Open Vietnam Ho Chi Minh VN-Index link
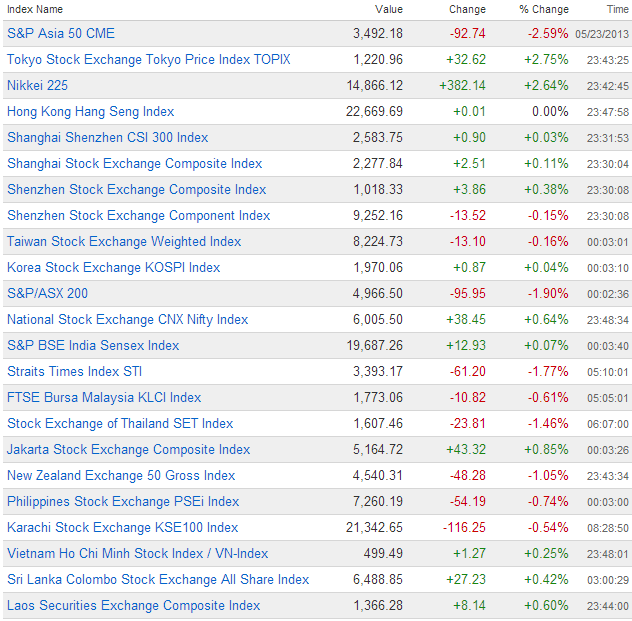The height and width of the screenshot is (621, 632). [x=138, y=553]
